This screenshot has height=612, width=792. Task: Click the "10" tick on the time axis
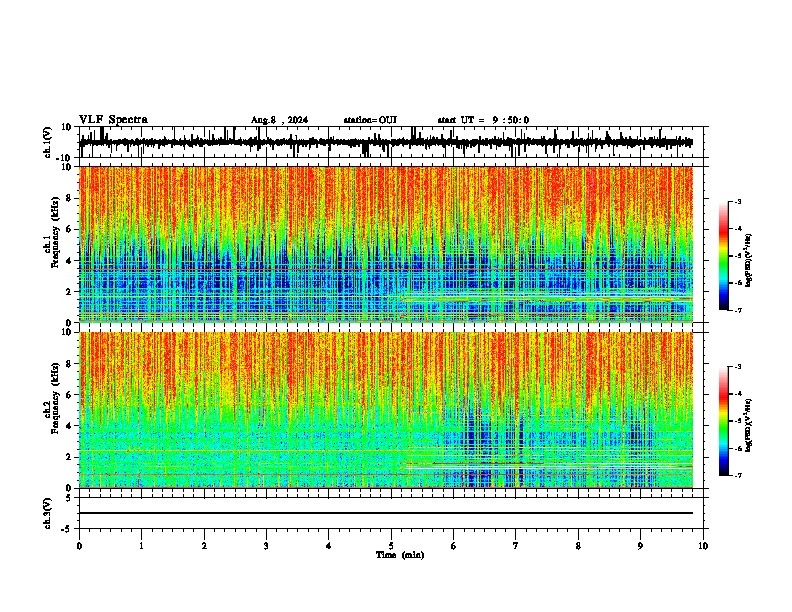(x=703, y=546)
